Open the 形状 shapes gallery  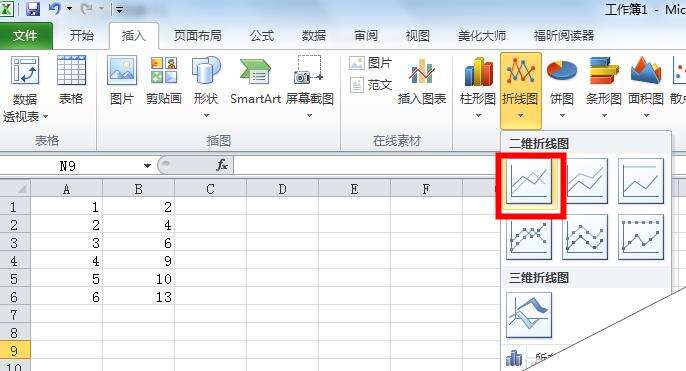(206, 80)
